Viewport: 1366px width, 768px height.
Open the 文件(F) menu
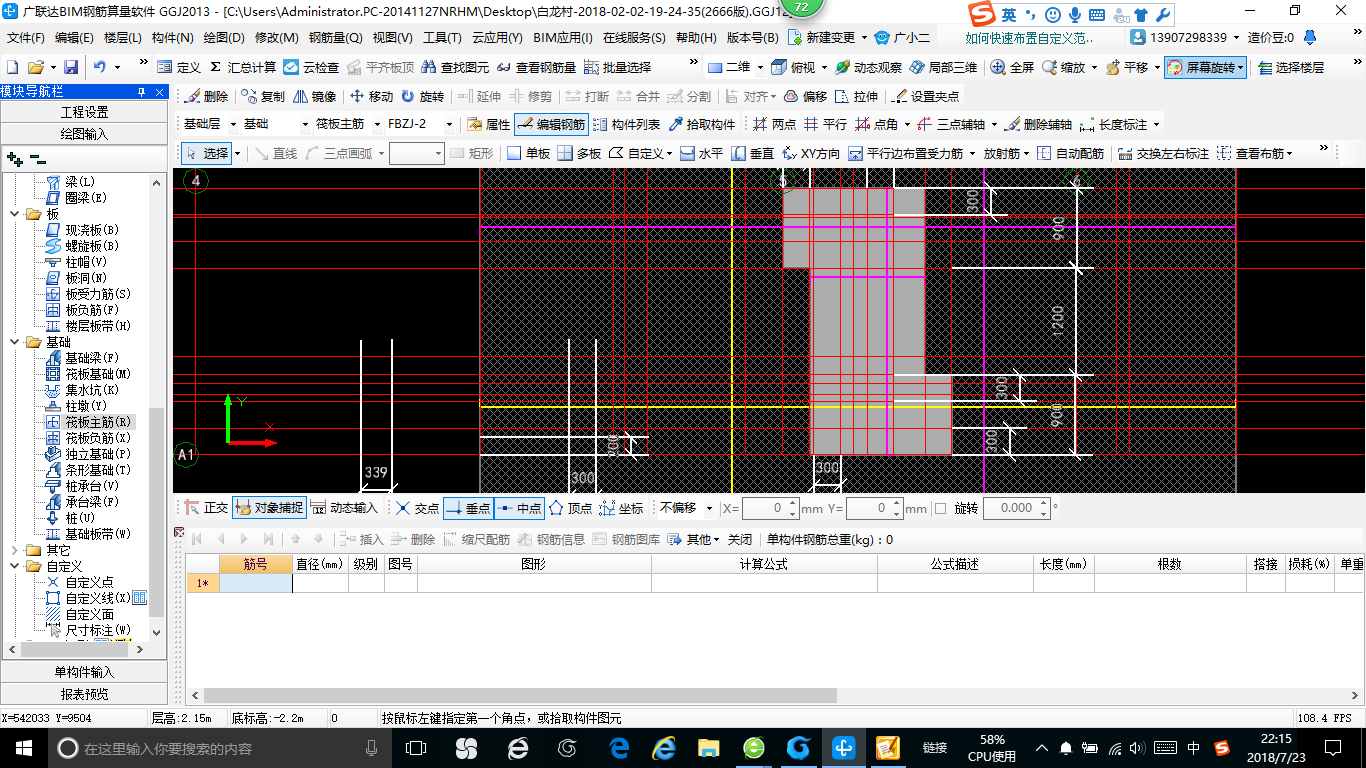click(x=26, y=37)
